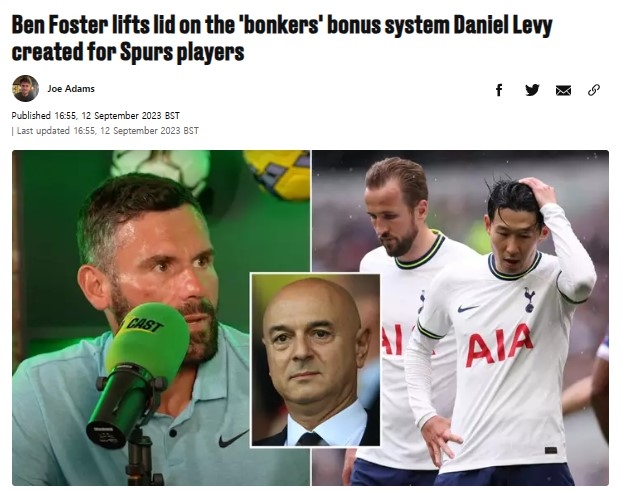Click the red AIA sponsor logo
Screen dimensions: 622x490
tap(499, 344)
